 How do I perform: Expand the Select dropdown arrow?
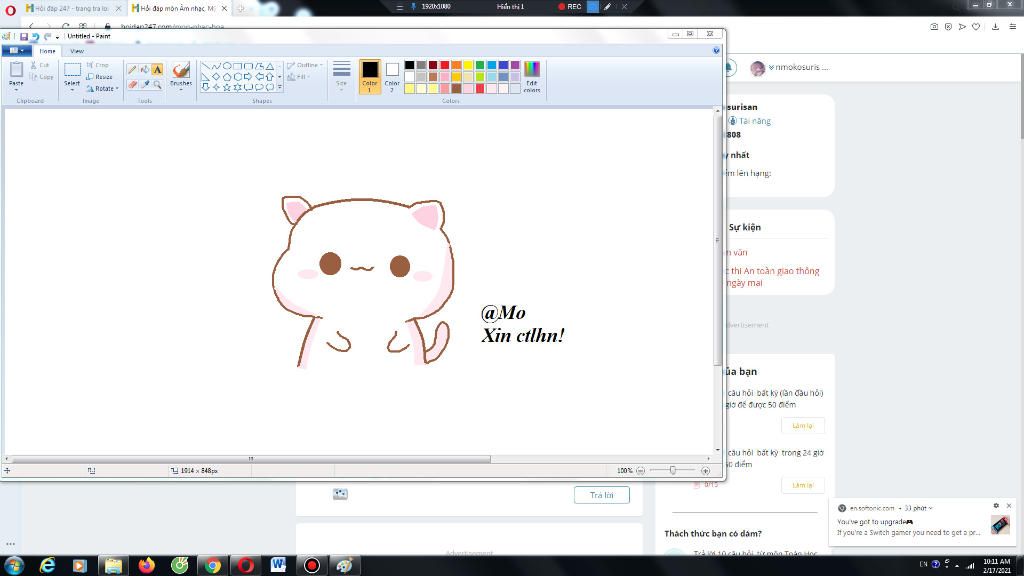click(x=72, y=89)
